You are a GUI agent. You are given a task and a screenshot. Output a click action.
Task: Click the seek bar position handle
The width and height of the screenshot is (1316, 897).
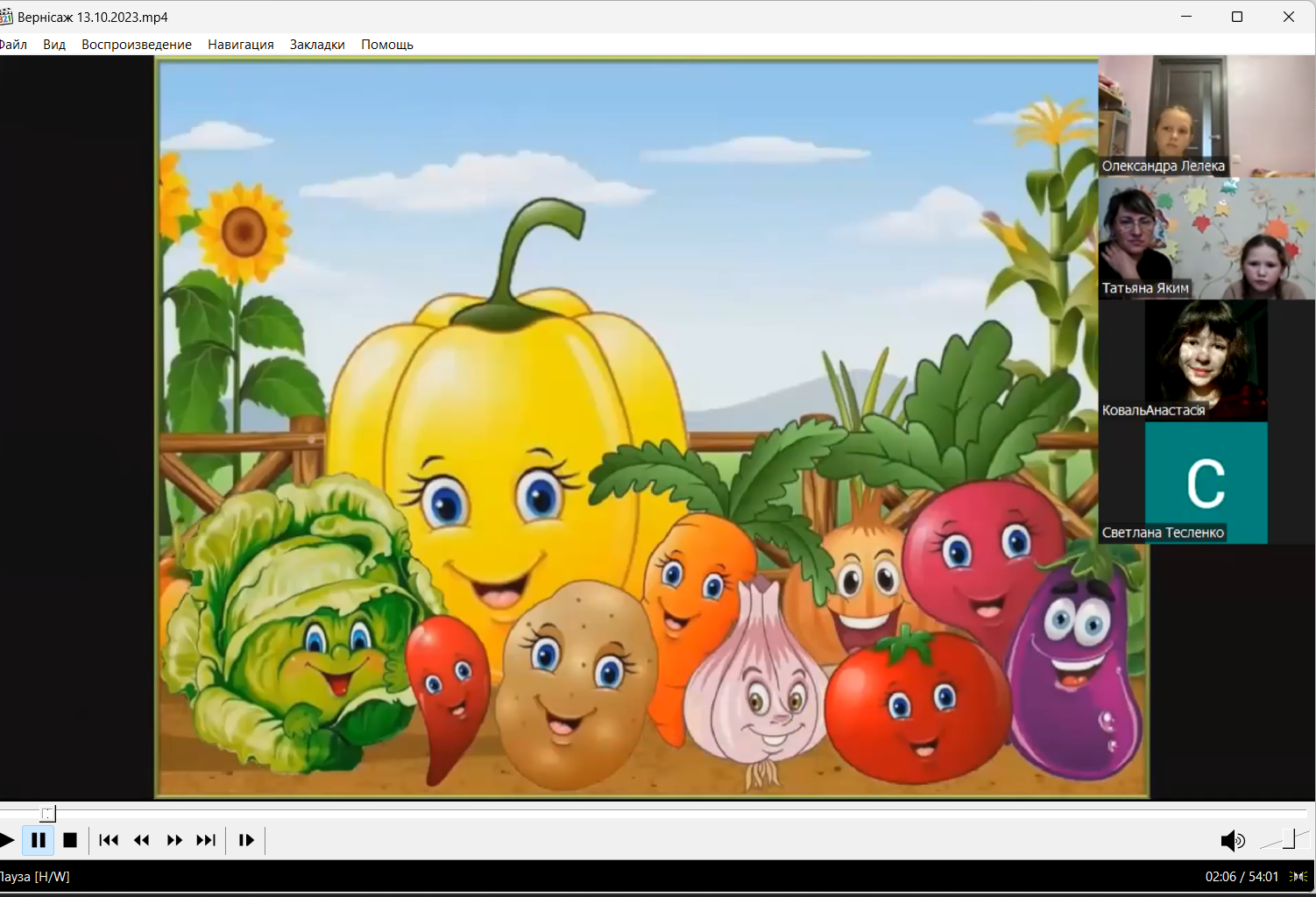click(x=48, y=814)
